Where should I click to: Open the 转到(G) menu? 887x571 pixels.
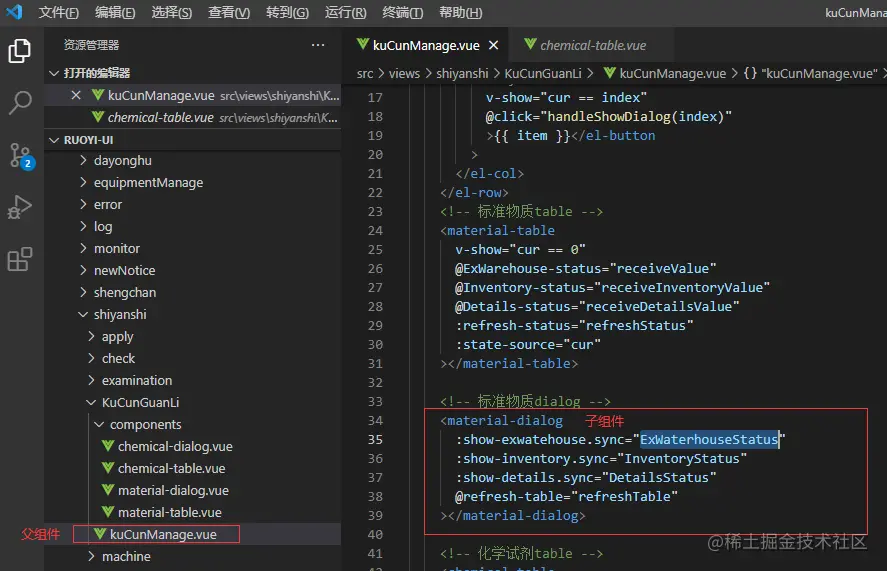(287, 12)
